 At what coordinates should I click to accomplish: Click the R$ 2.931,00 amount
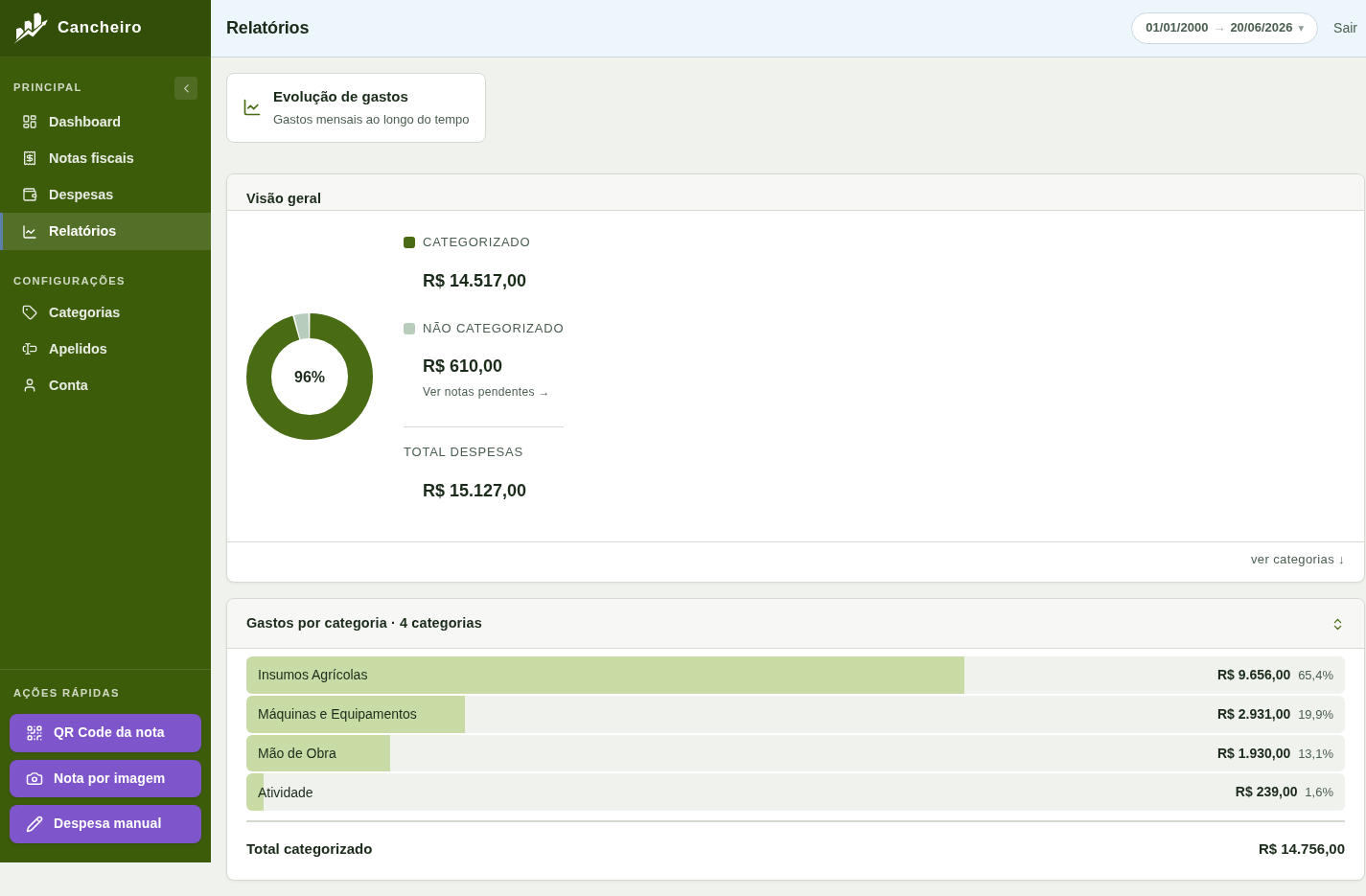(1254, 714)
